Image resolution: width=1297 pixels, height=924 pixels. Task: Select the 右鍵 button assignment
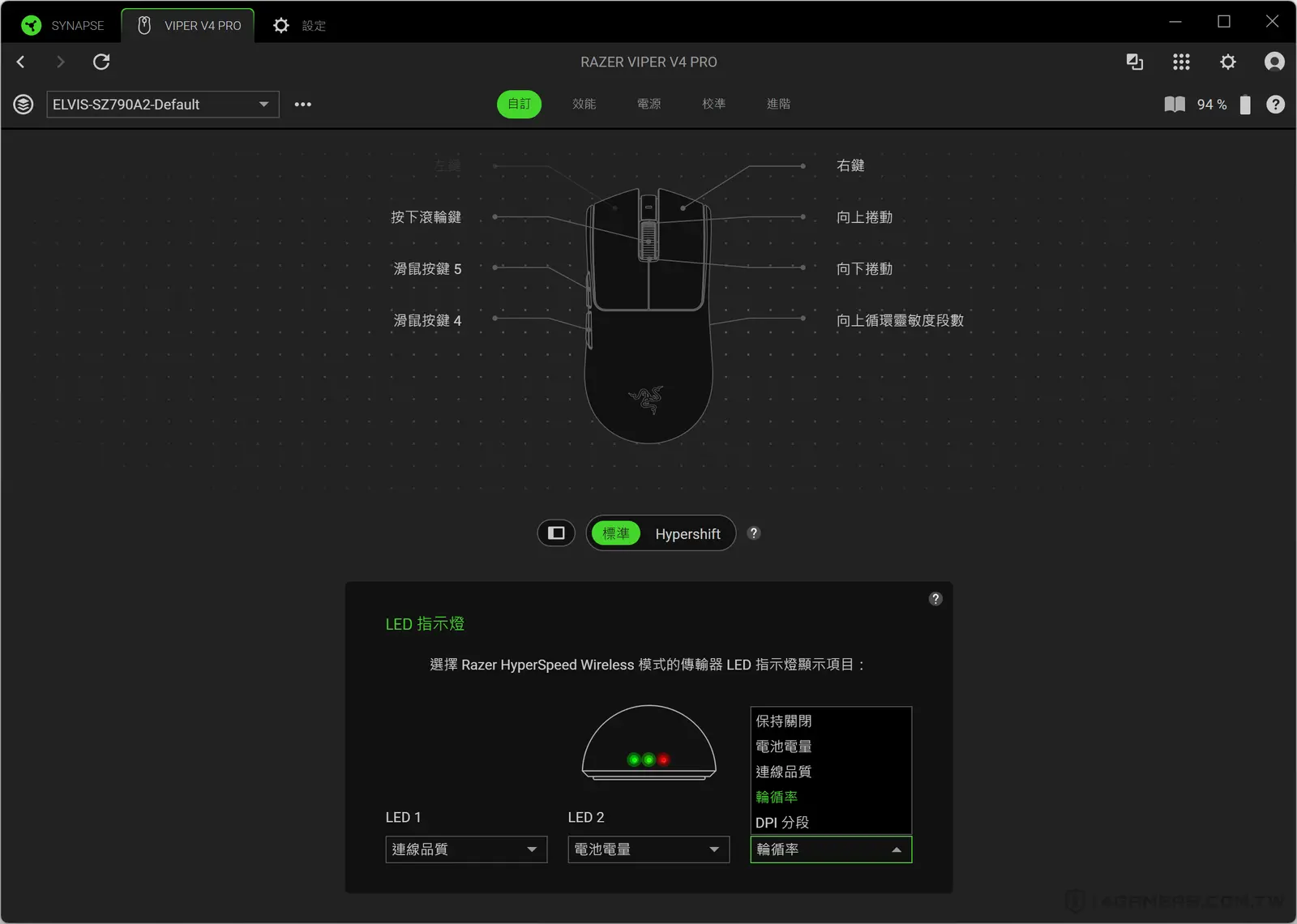[x=850, y=165]
